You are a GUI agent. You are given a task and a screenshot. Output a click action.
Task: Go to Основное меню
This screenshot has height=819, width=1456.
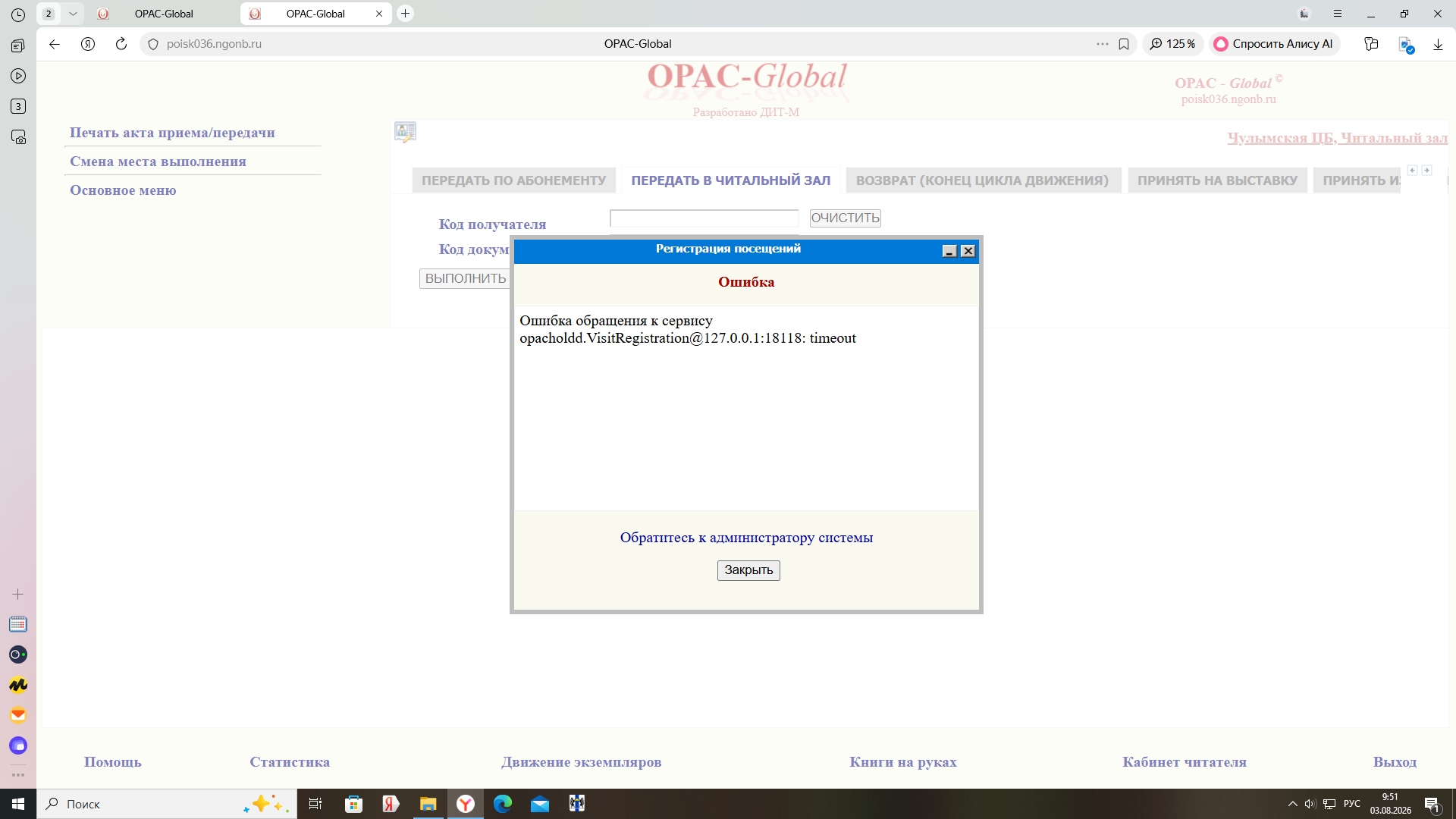123,190
